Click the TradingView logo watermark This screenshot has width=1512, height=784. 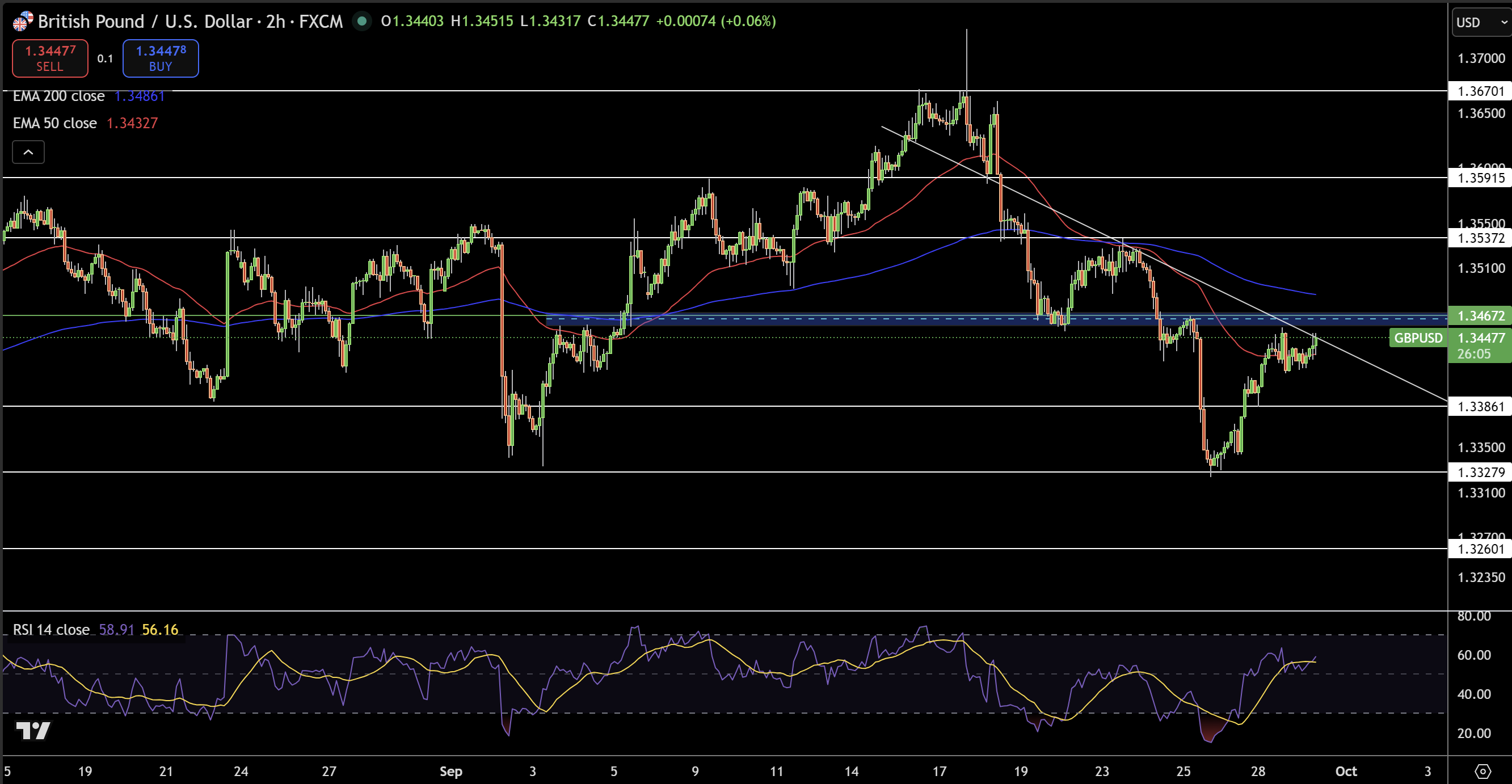[33, 730]
